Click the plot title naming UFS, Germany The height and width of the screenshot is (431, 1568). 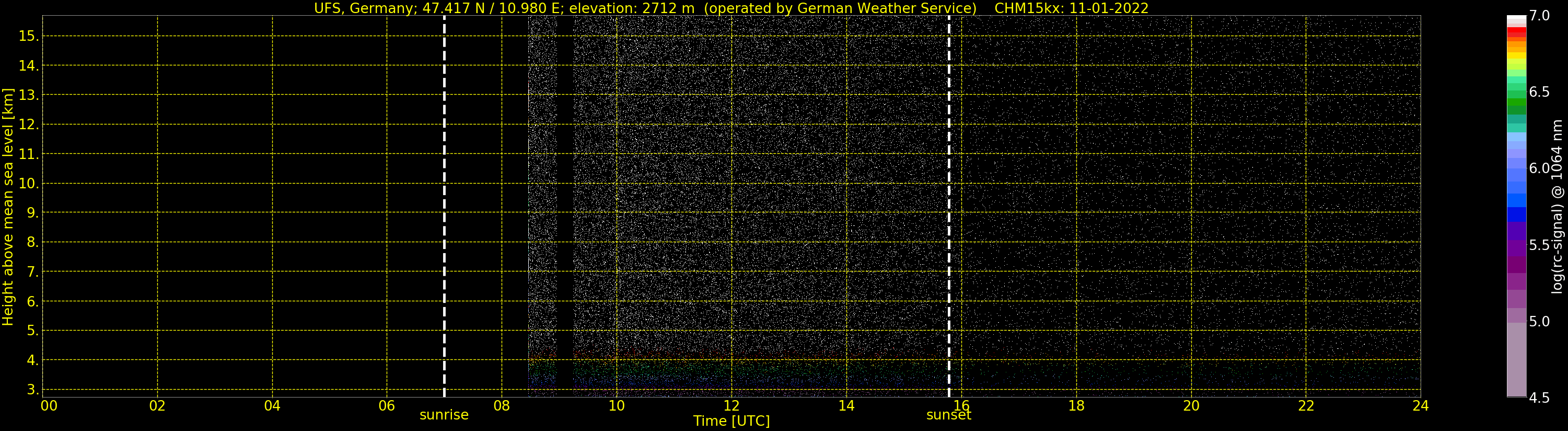pos(731,8)
